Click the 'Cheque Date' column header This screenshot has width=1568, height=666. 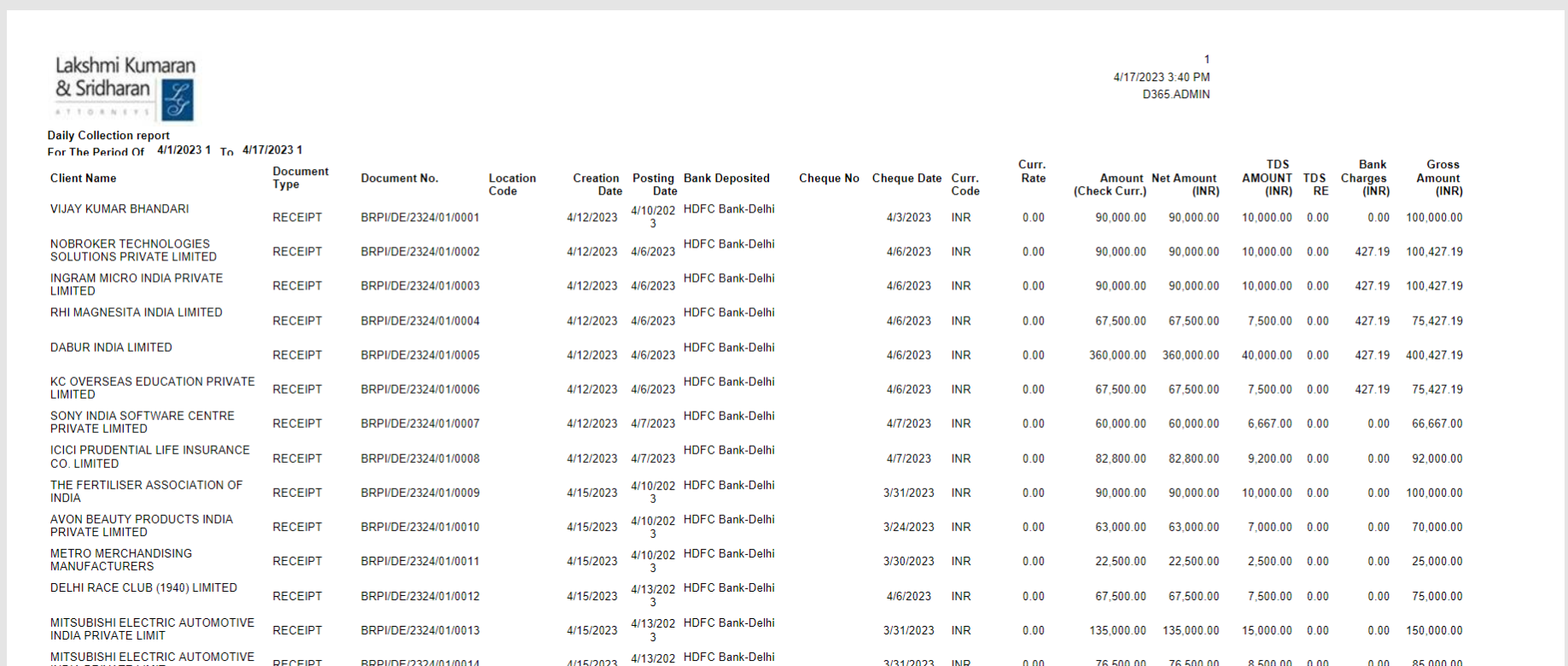tap(906, 178)
